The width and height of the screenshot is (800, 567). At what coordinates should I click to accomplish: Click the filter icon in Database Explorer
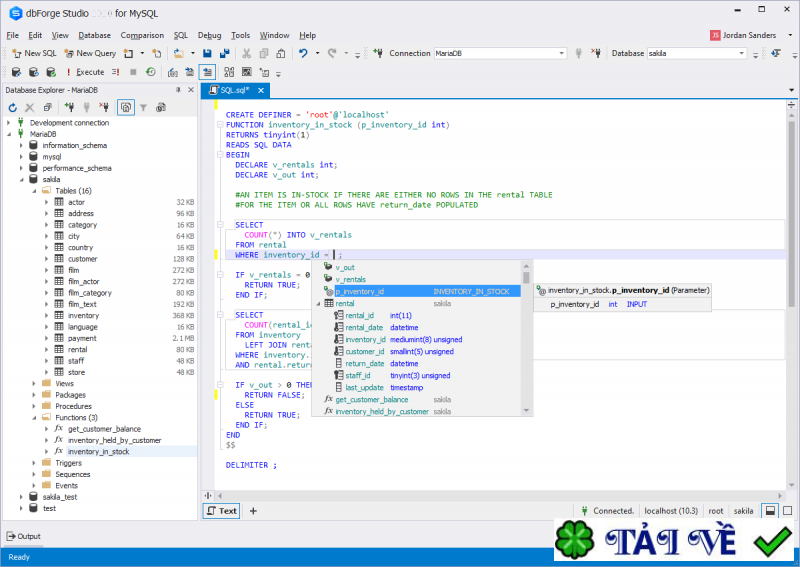(x=143, y=107)
